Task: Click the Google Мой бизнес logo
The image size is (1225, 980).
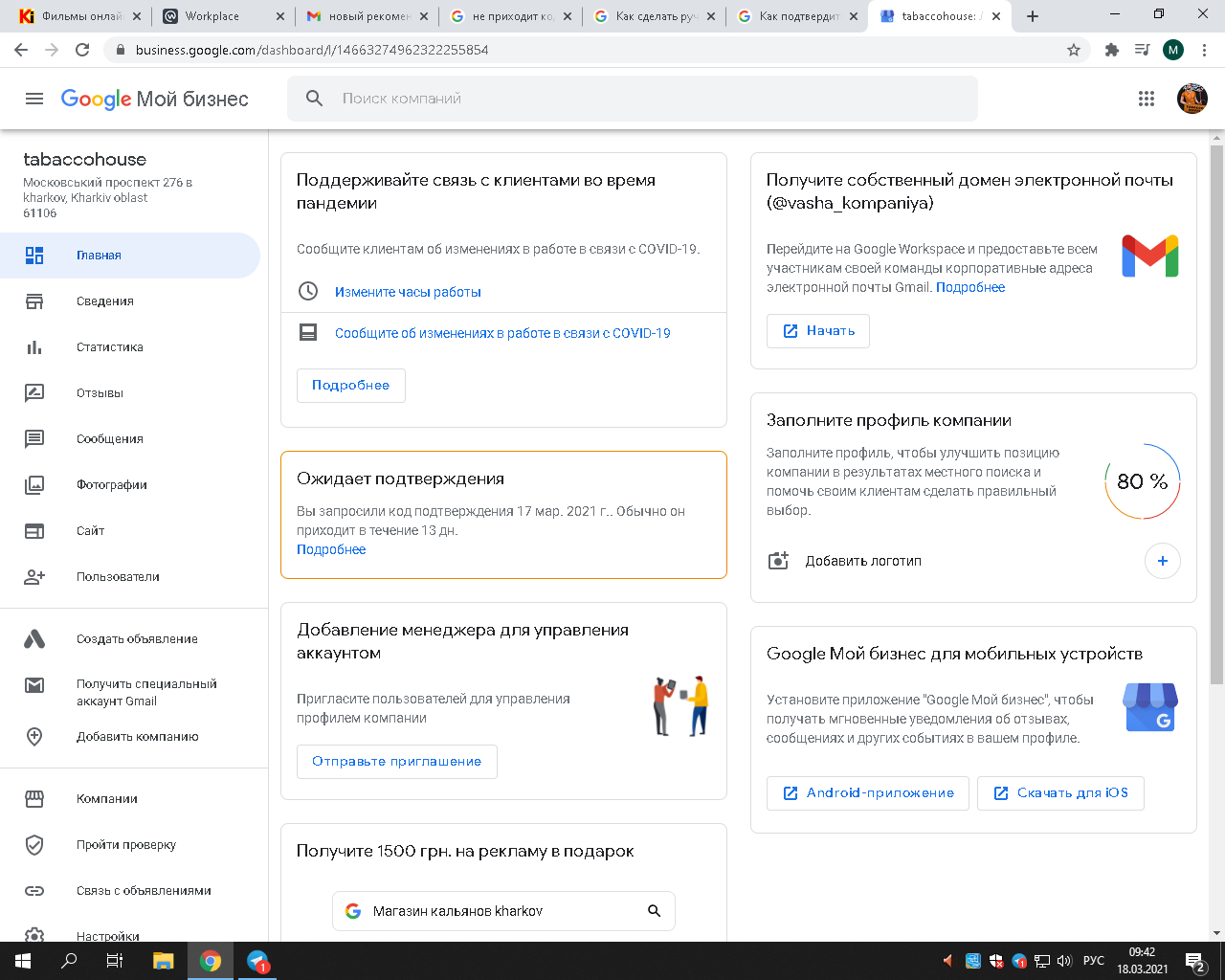Action: coord(155,99)
